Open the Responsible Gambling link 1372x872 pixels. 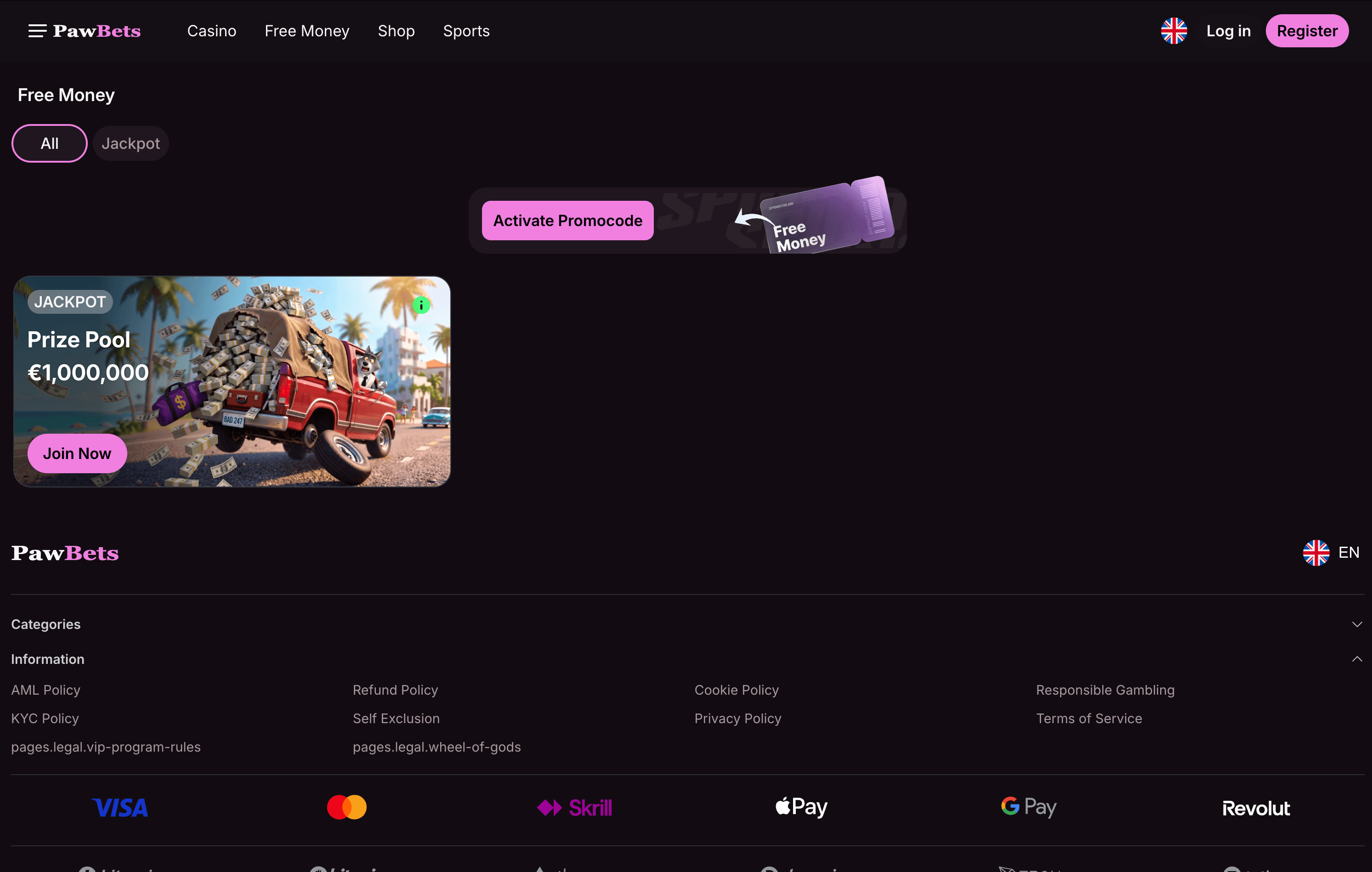coord(1105,690)
